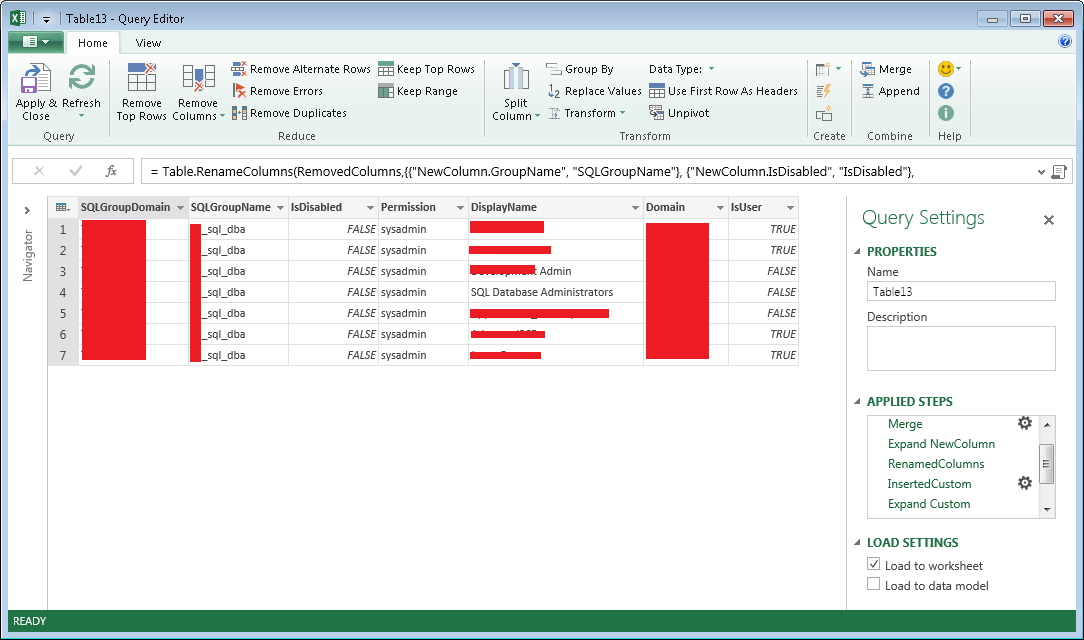Select the RenamedColumns applied step
The height and width of the screenshot is (640, 1084).
[936, 464]
